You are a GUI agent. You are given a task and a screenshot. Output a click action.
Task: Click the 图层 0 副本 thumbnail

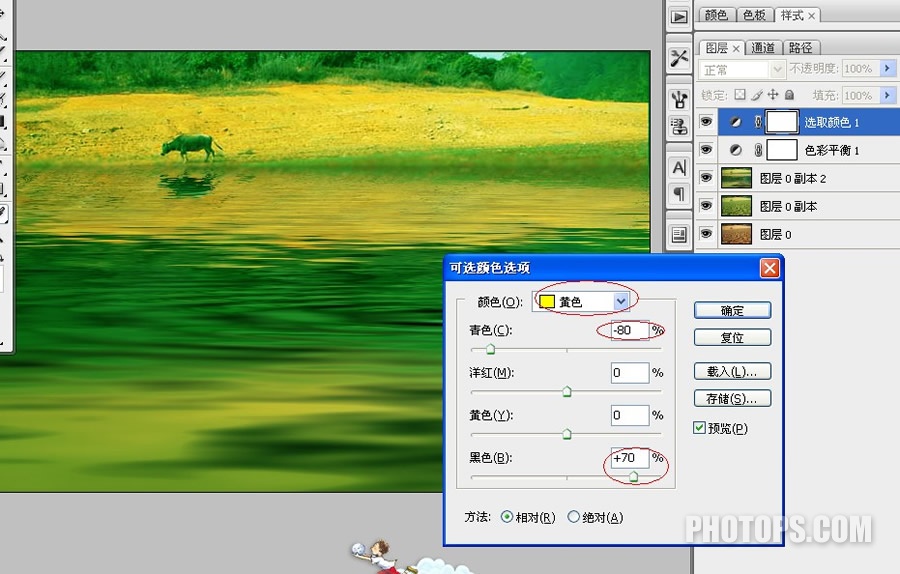[x=736, y=205]
